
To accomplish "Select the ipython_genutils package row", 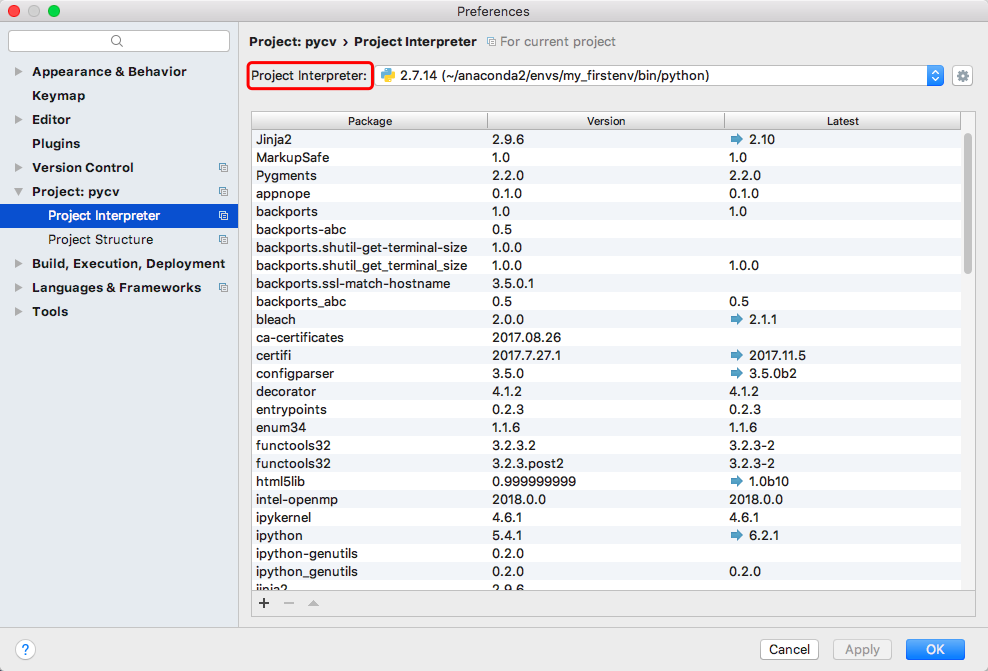I will [606, 571].
